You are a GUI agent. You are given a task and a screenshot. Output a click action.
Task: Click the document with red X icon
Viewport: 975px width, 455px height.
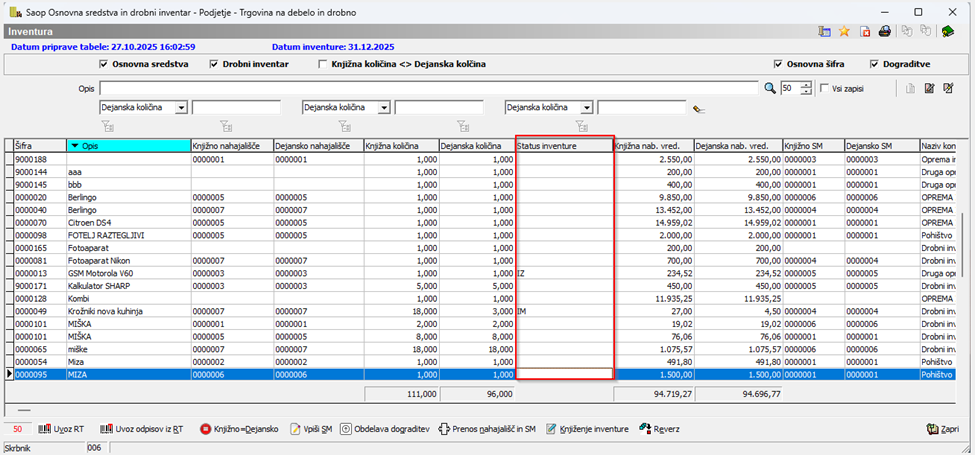865,32
